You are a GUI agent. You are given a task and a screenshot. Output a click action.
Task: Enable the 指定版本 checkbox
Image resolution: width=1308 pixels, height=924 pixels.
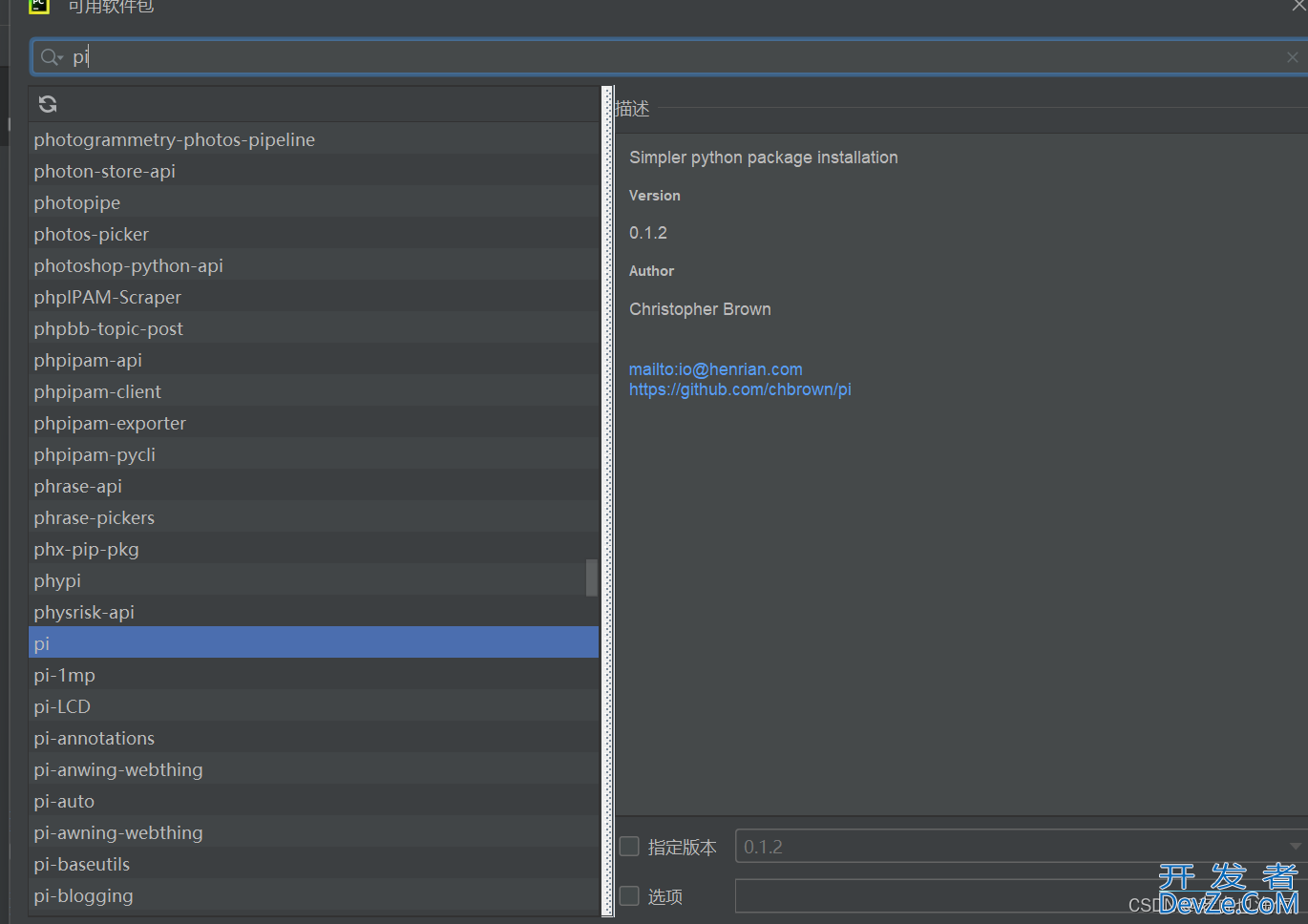(629, 847)
